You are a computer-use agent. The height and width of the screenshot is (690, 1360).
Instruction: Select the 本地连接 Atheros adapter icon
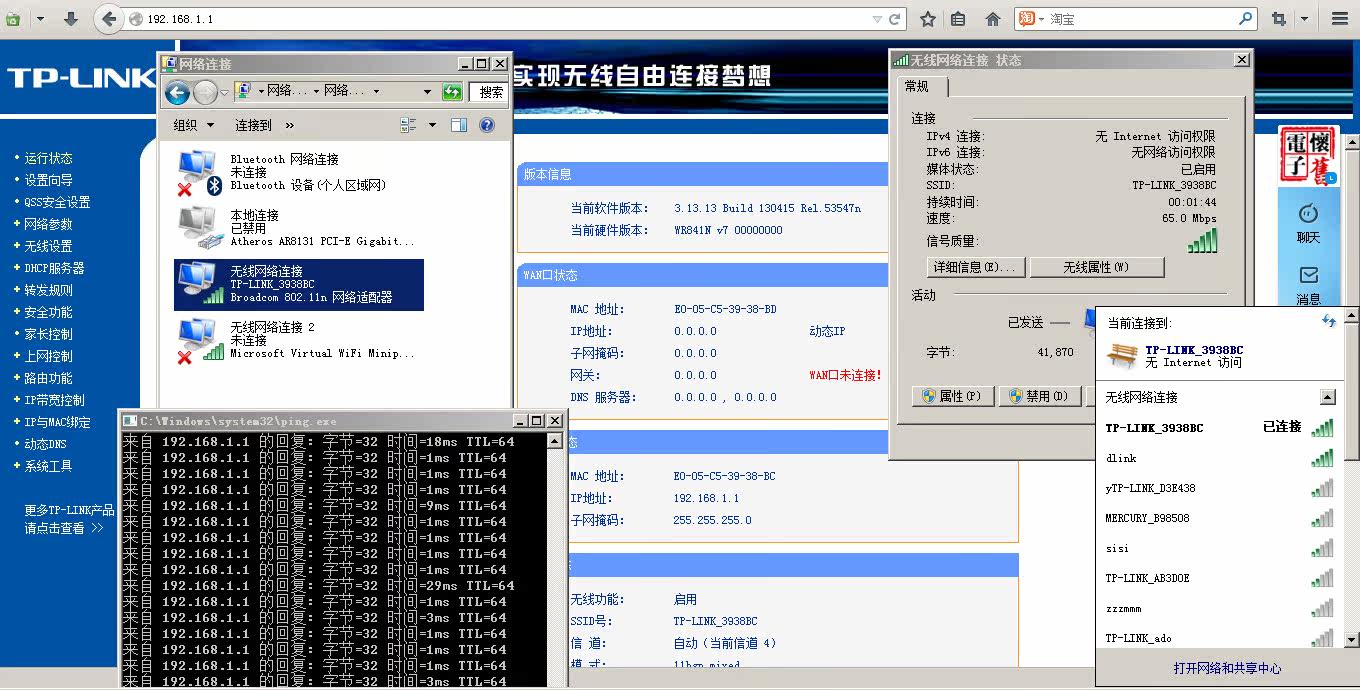click(198, 228)
